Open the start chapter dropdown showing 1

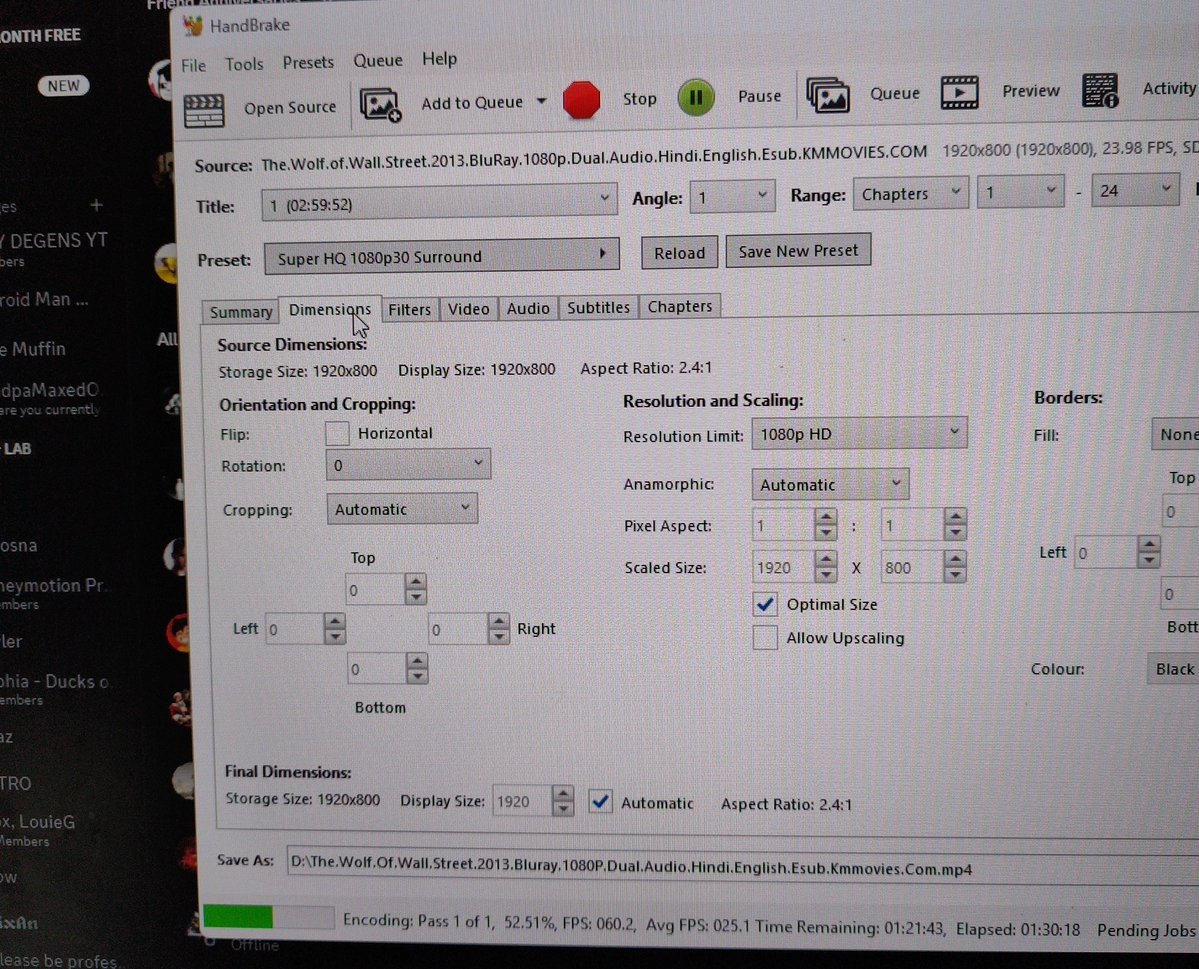click(1020, 191)
